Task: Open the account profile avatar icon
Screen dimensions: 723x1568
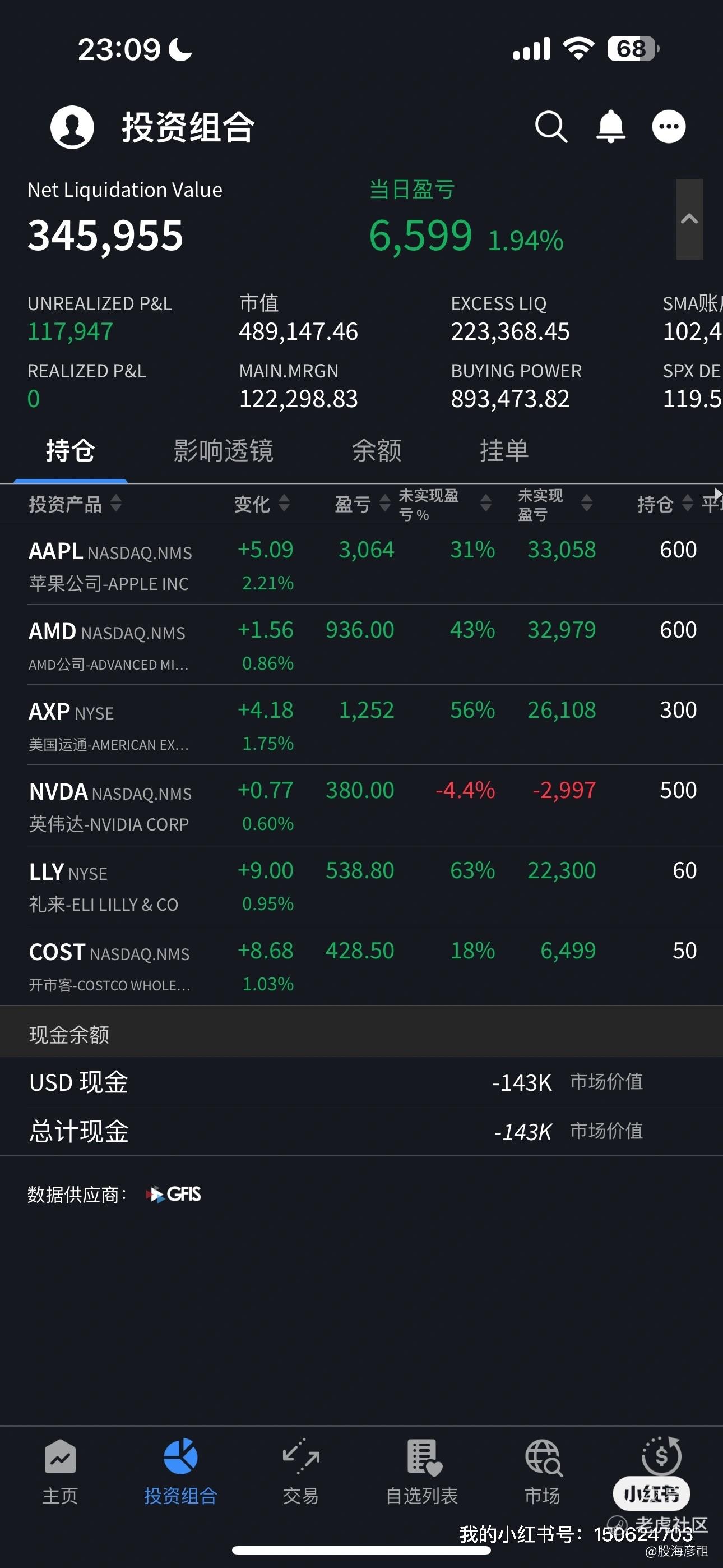Action: click(72, 127)
